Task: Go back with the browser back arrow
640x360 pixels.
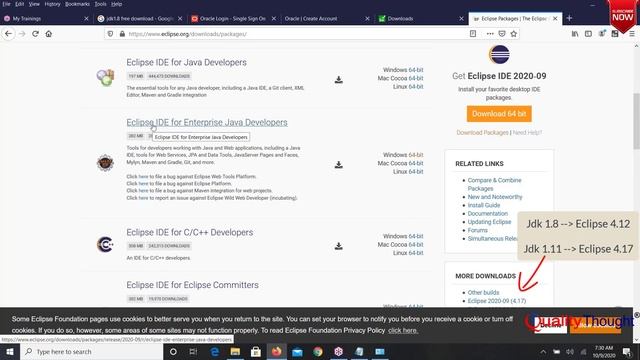Action: pos(9,34)
